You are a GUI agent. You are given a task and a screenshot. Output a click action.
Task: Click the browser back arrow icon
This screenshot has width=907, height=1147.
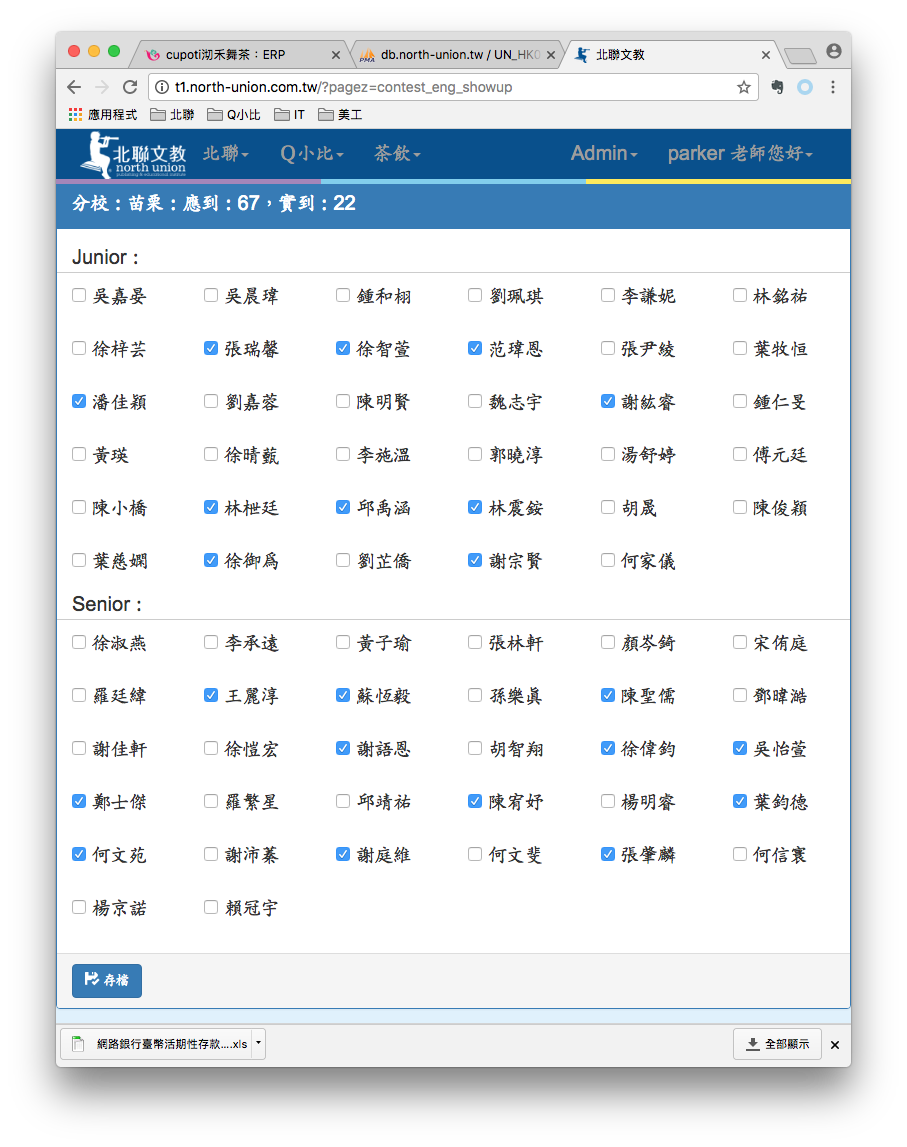click(74, 87)
